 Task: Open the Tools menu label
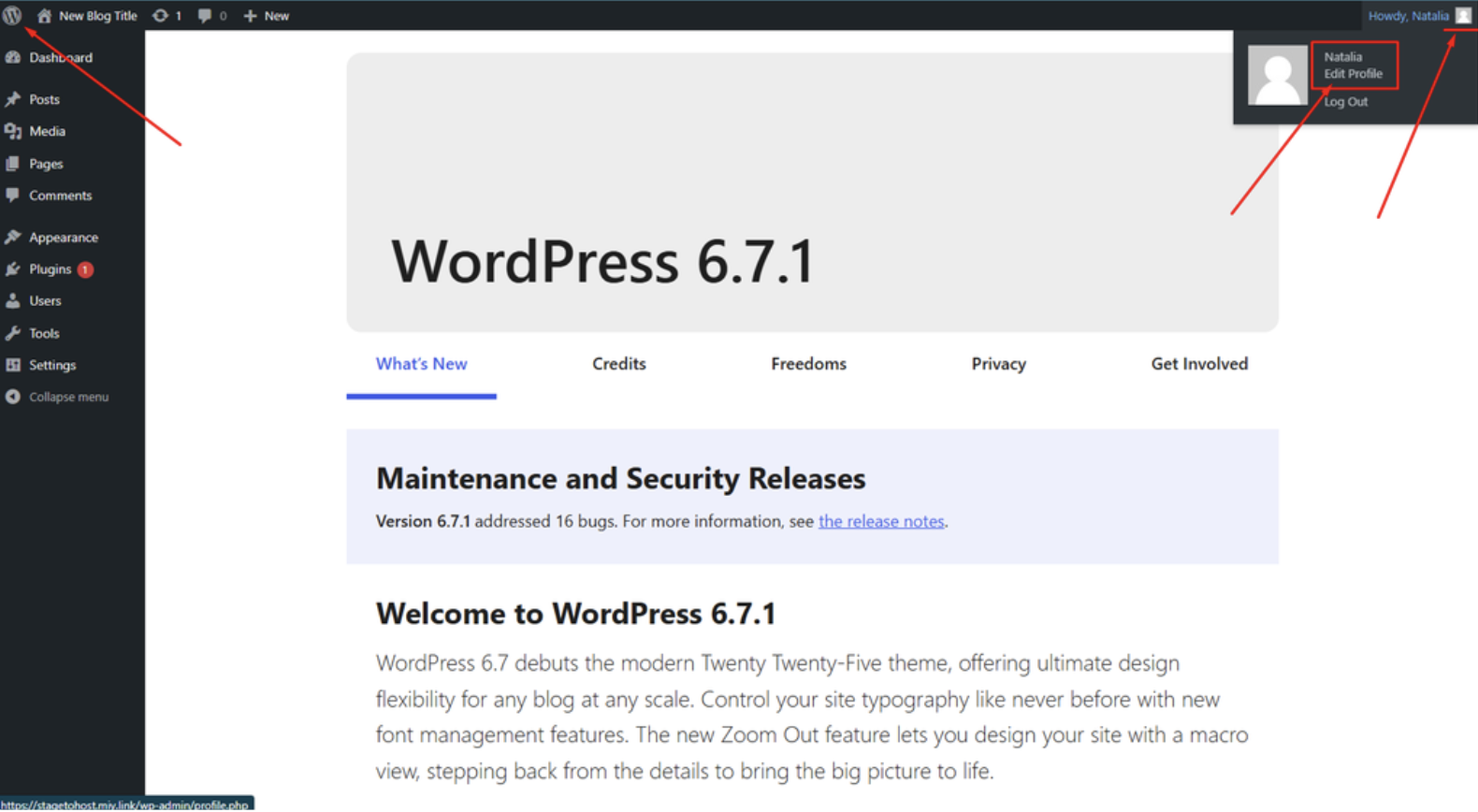(x=44, y=333)
